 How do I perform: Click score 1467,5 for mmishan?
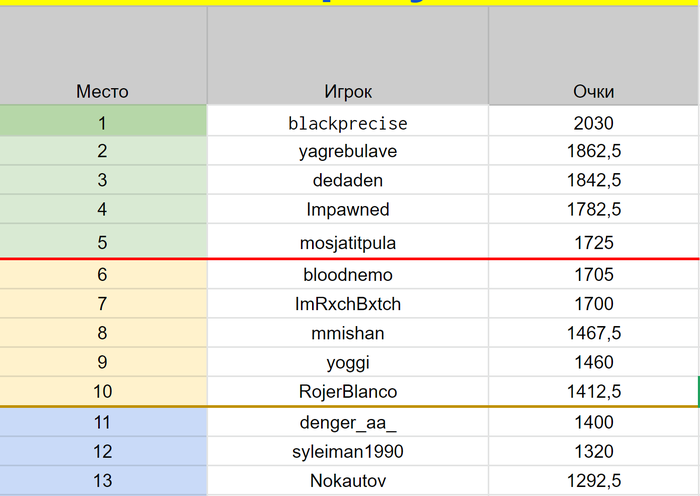(593, 333)
